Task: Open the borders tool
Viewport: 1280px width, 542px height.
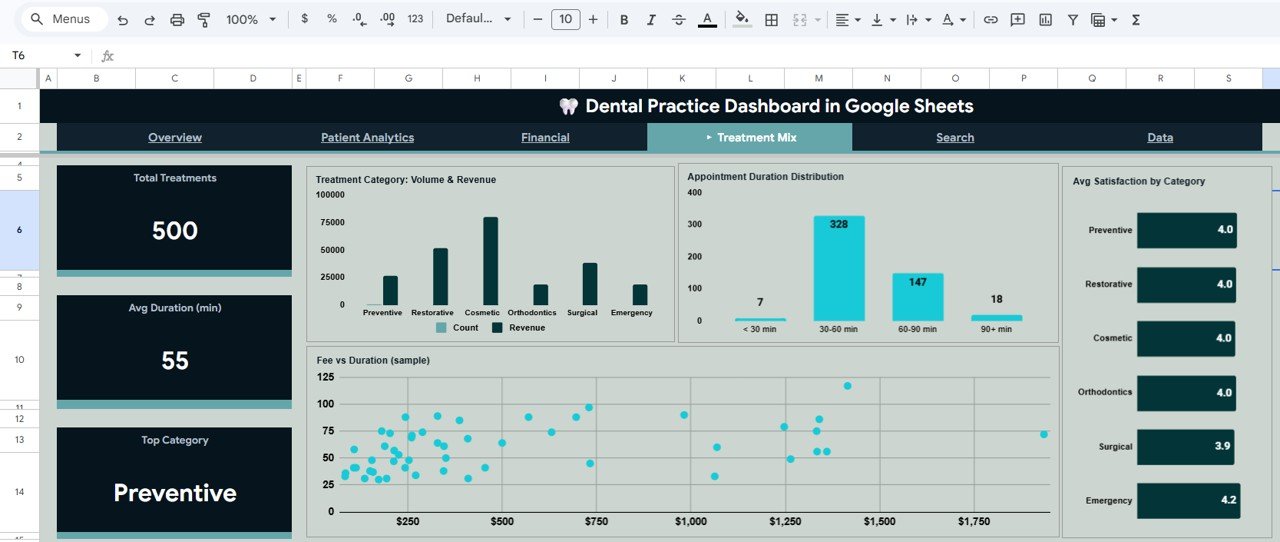Action: click(x=771, y=19)
